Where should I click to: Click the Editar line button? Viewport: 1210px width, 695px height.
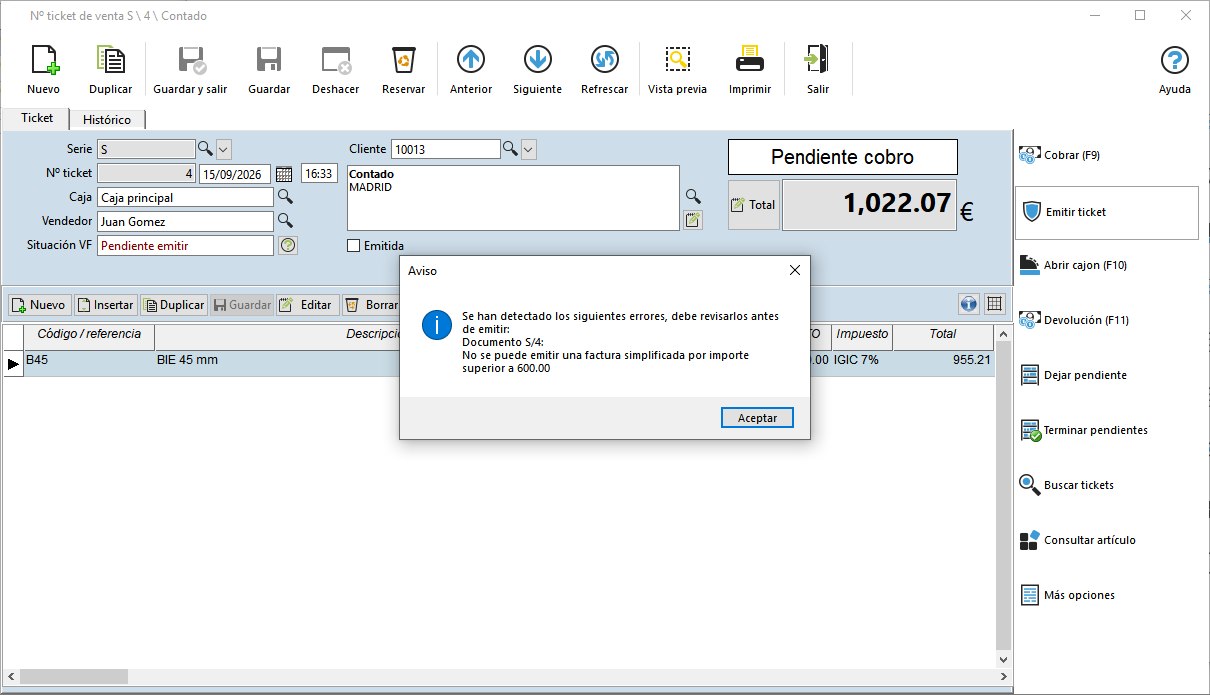pos(307,305)
